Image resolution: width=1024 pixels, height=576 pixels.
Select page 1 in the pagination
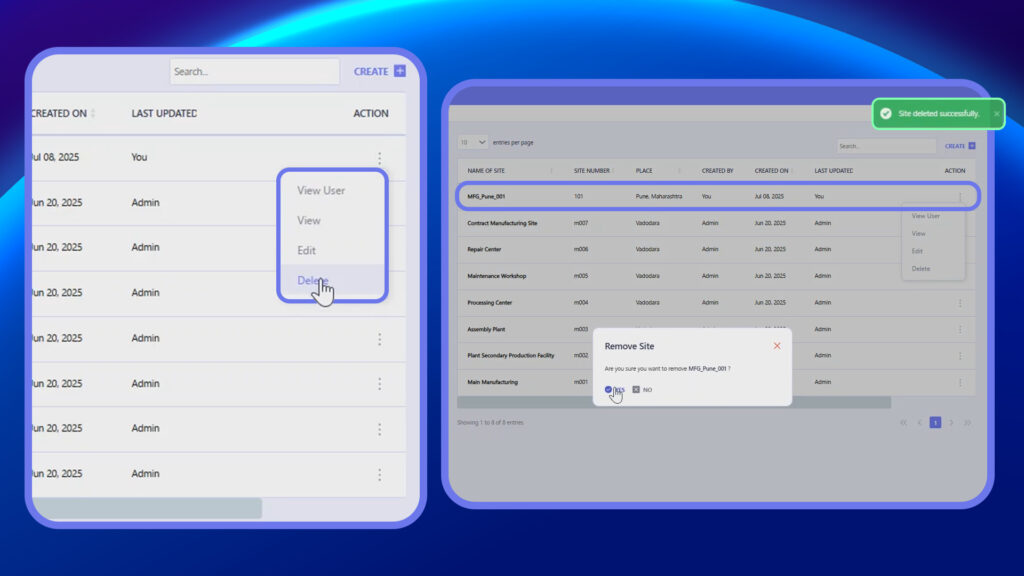coord(935,423)
